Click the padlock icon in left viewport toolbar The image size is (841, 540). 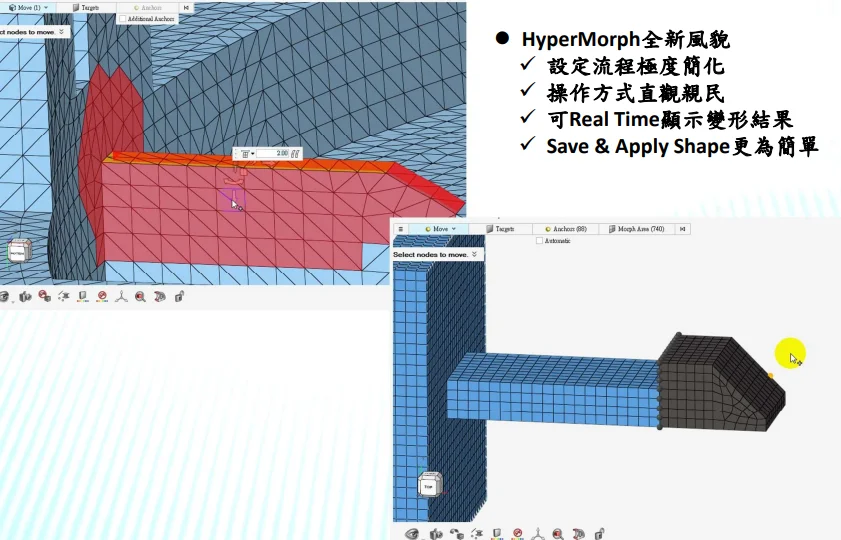[x=180, y=297]
